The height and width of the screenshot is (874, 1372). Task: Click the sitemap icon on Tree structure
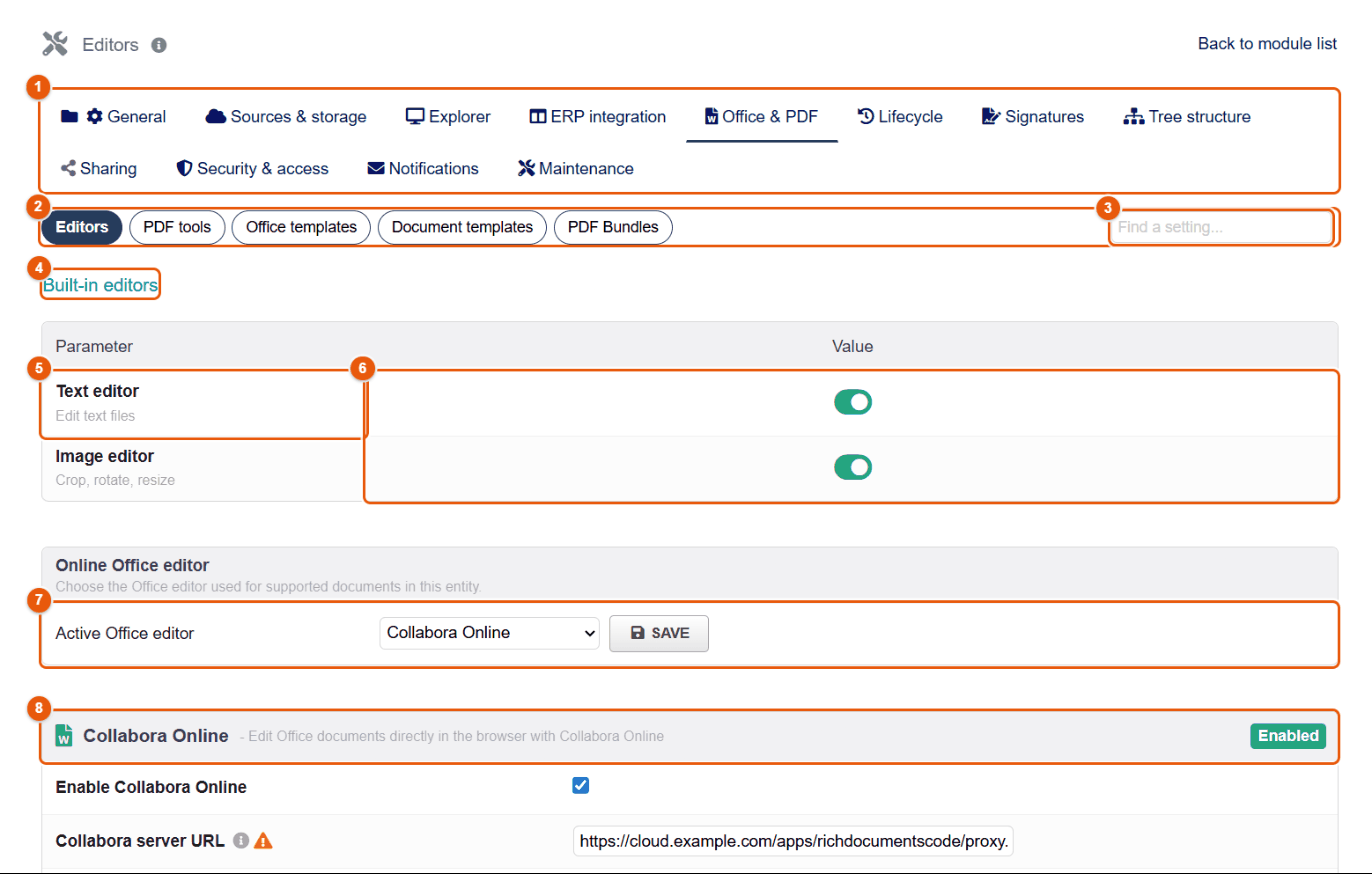[x=1134, y=117]
